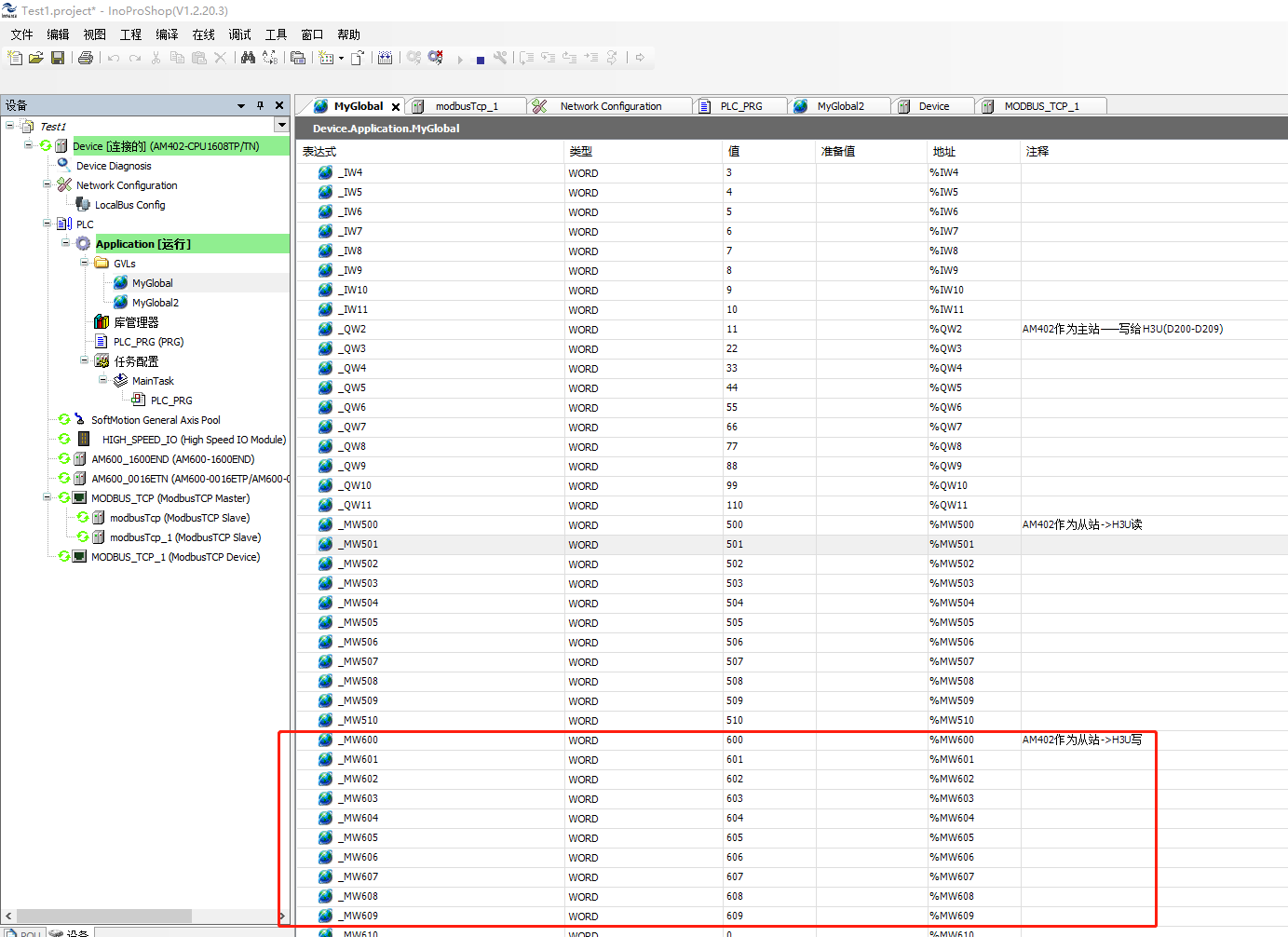Close the 设备 device panel

279,105
